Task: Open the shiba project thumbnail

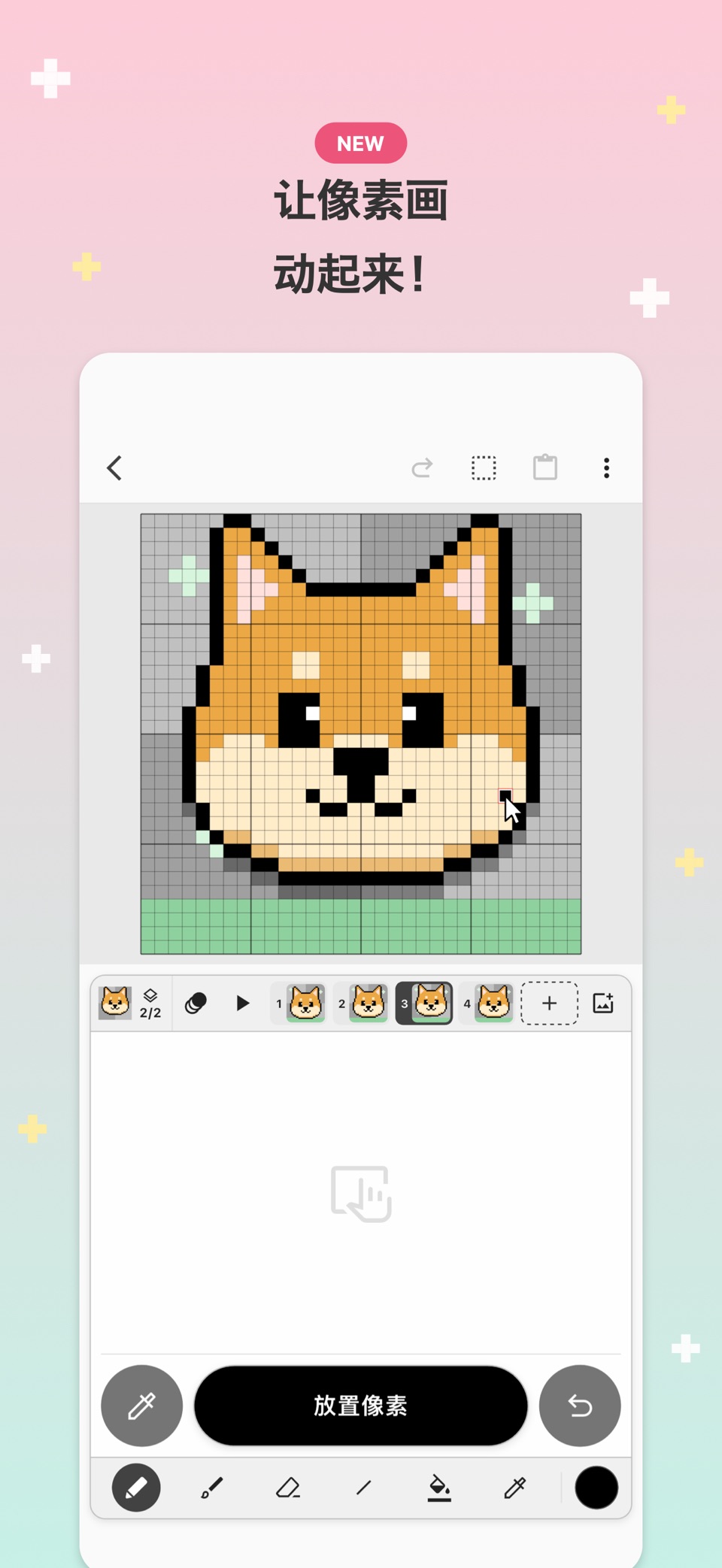Action: click(115, 1003)
